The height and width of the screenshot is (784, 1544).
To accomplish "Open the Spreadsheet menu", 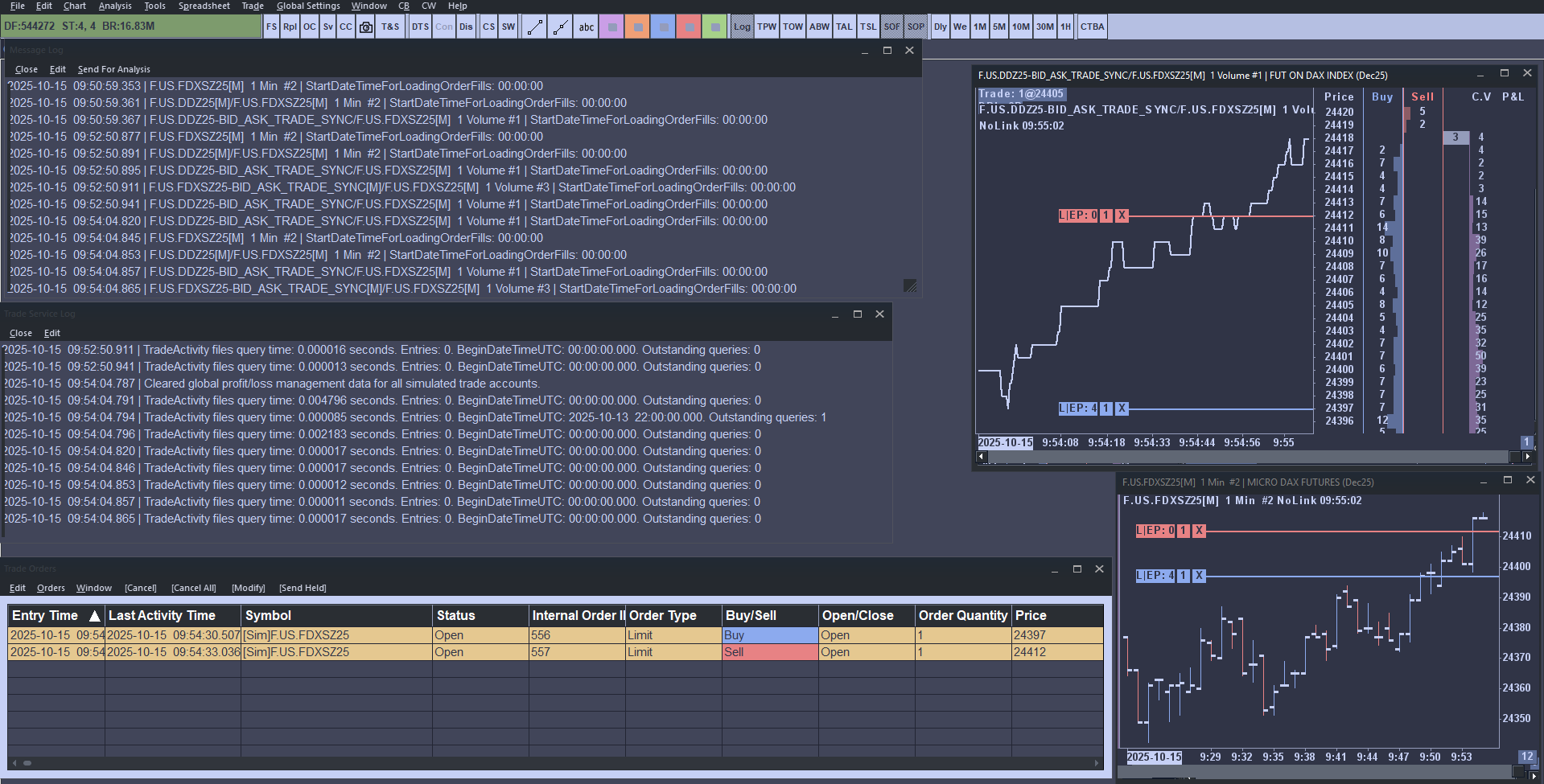I will [x=204, y=6].
